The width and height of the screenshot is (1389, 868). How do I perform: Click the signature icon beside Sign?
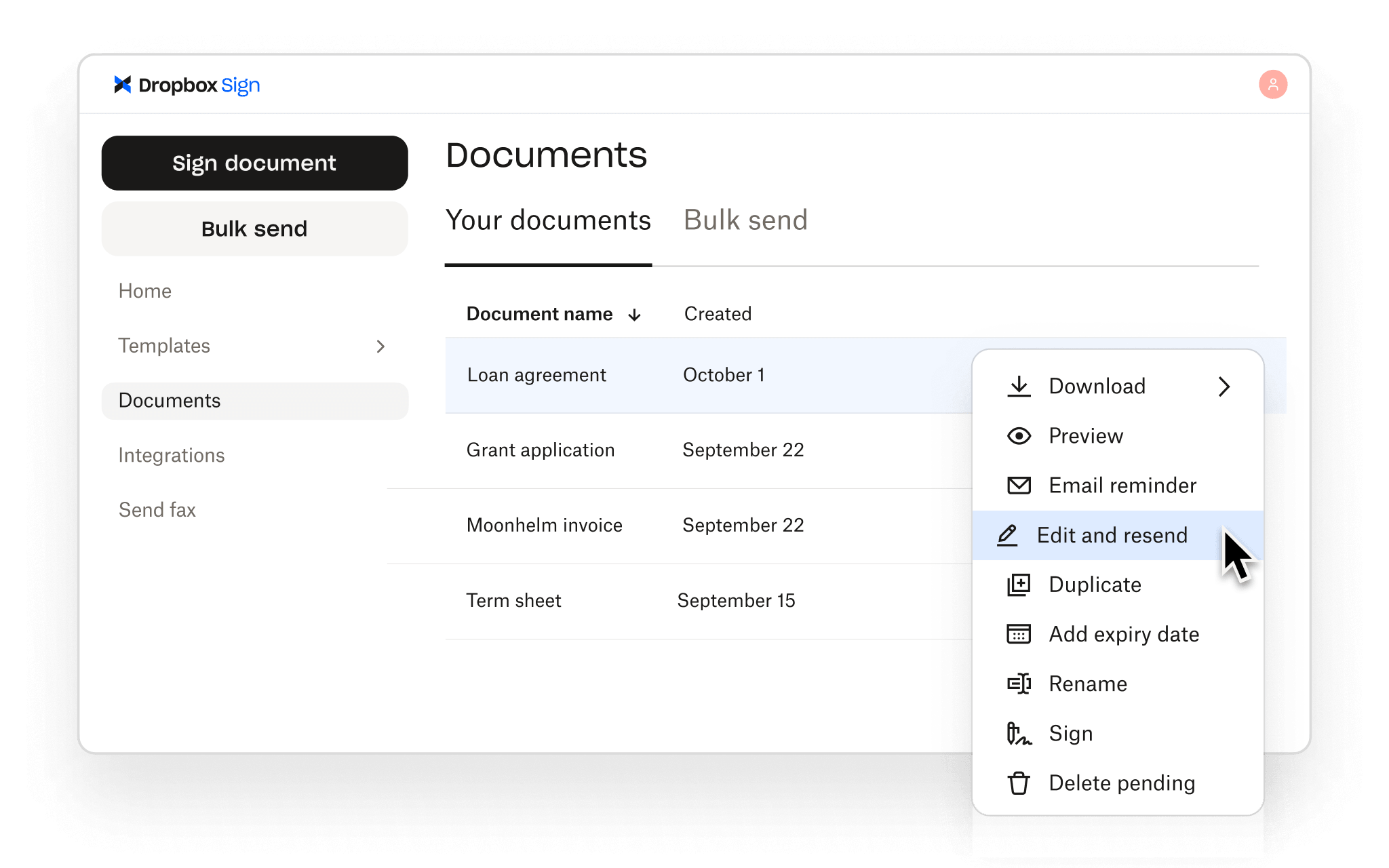[1019, 733]
